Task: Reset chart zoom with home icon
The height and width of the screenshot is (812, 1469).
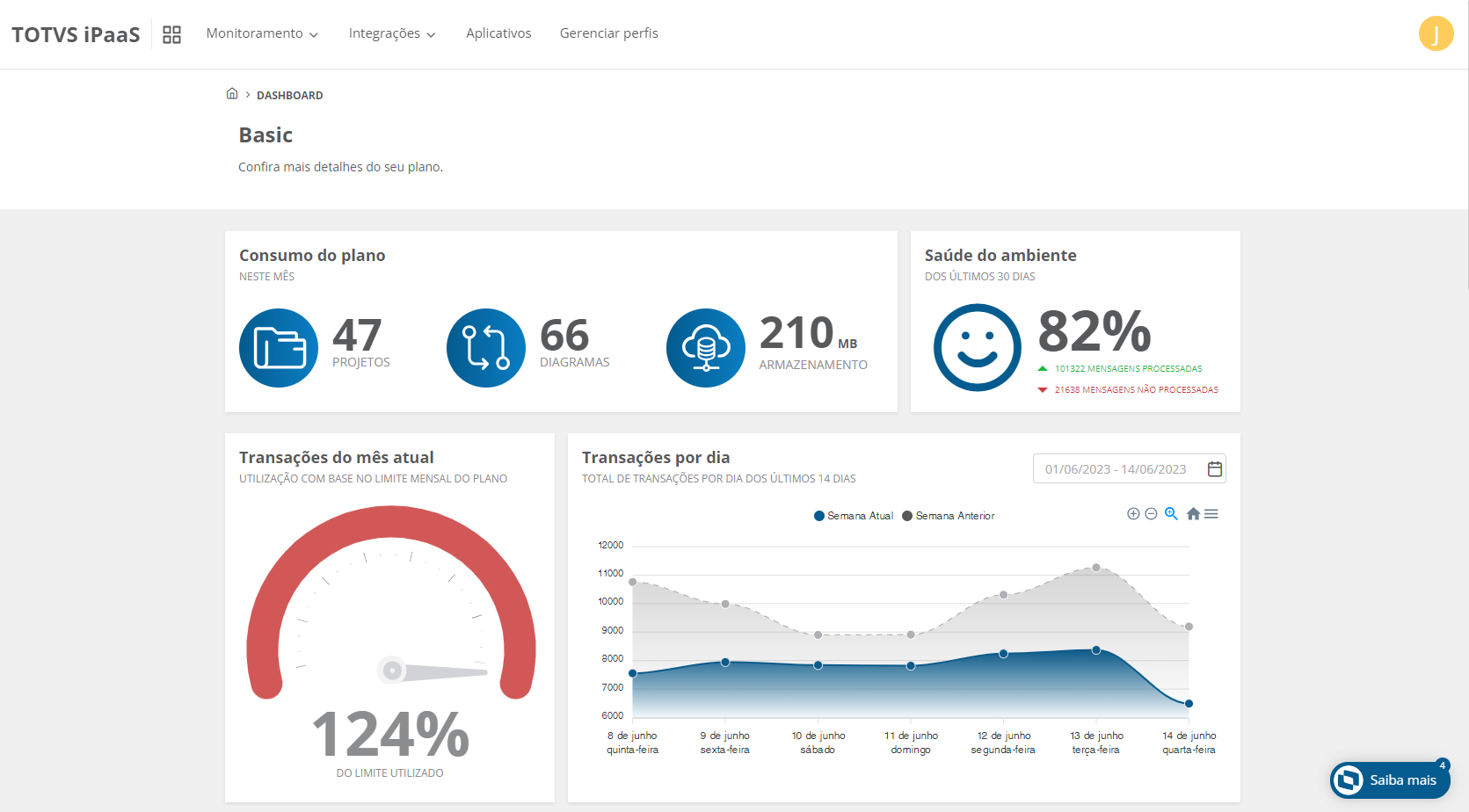Action: click(x=1193, y=514)
